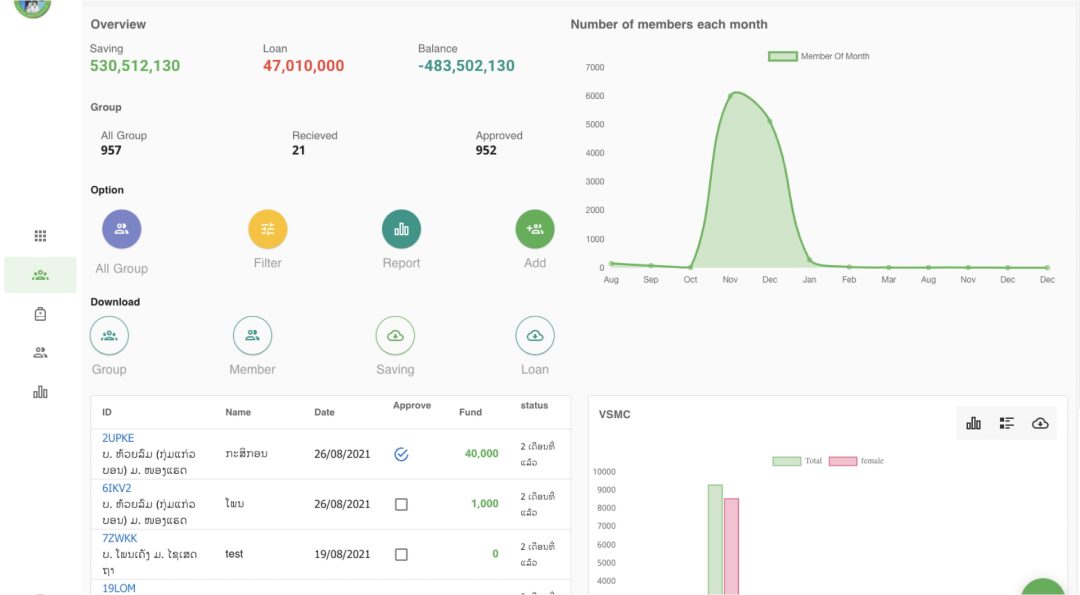The width and height of the screenshot is (1080, 595).
Task: Open group ID 2UPKE link
Action: (x=118, y=438)
